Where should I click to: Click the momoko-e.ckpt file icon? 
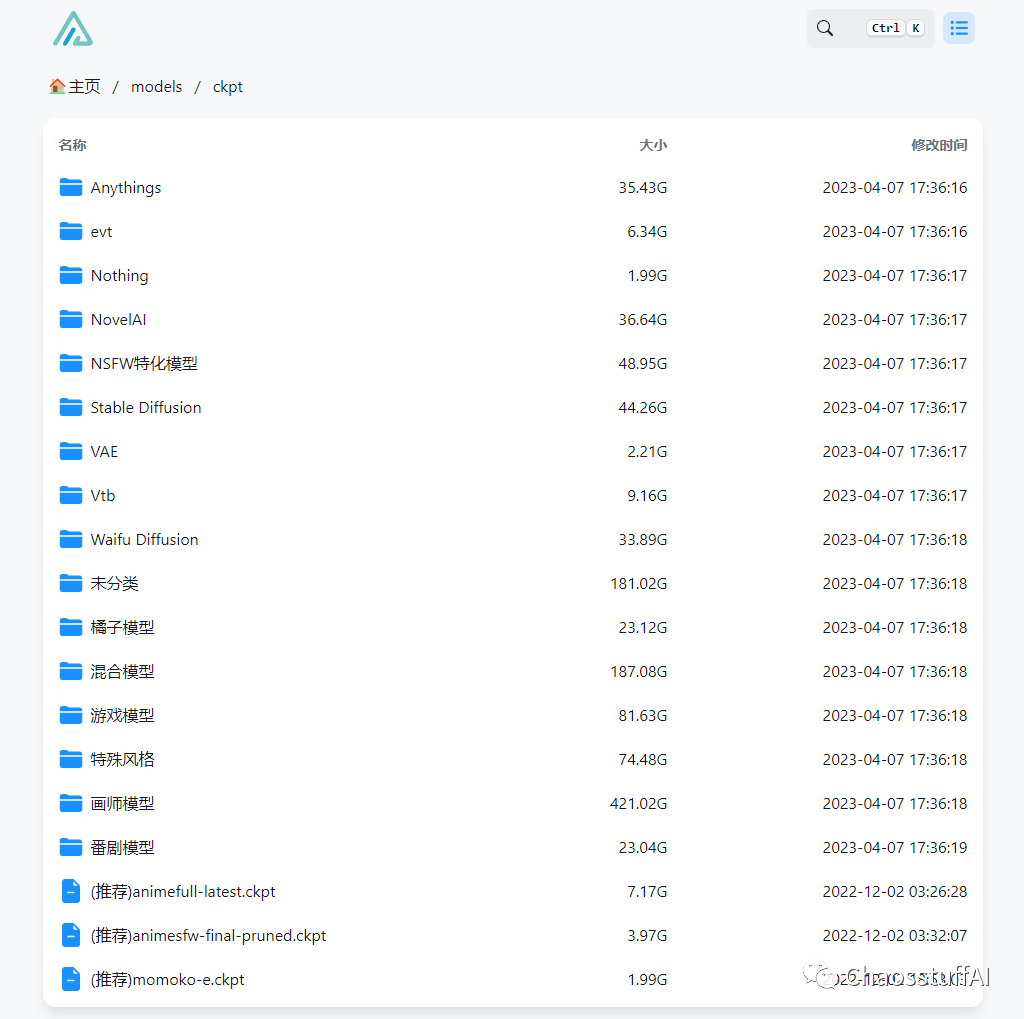71,979
